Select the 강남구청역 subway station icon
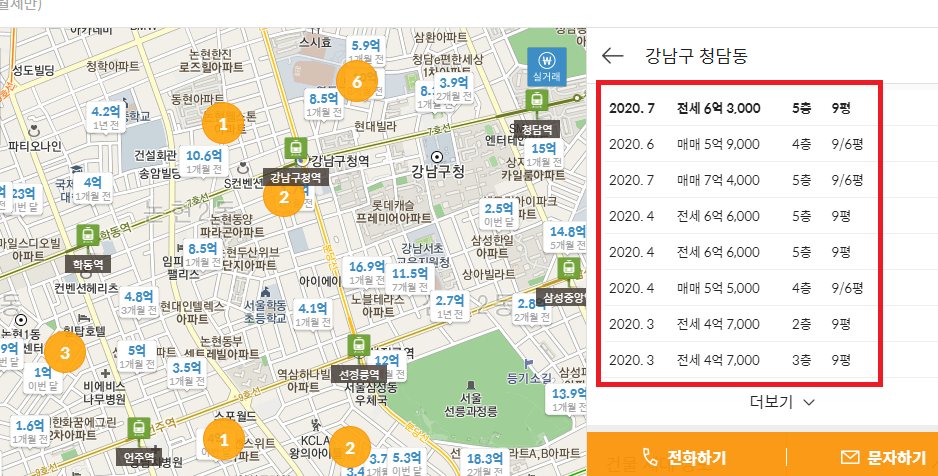The image size is (938, 476). [296, 148]
